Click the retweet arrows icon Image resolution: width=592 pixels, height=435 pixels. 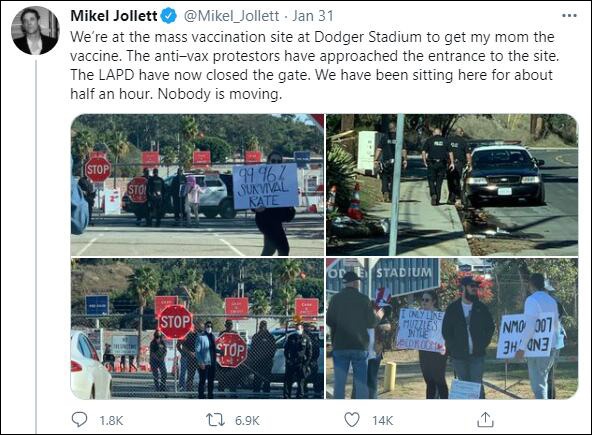click(215, 420)
